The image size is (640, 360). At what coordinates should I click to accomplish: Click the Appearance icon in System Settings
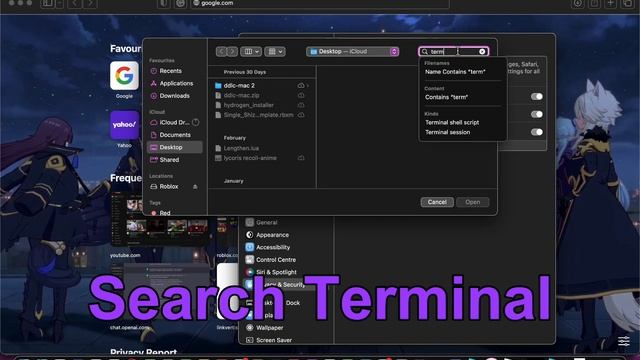tap(249, 235)
